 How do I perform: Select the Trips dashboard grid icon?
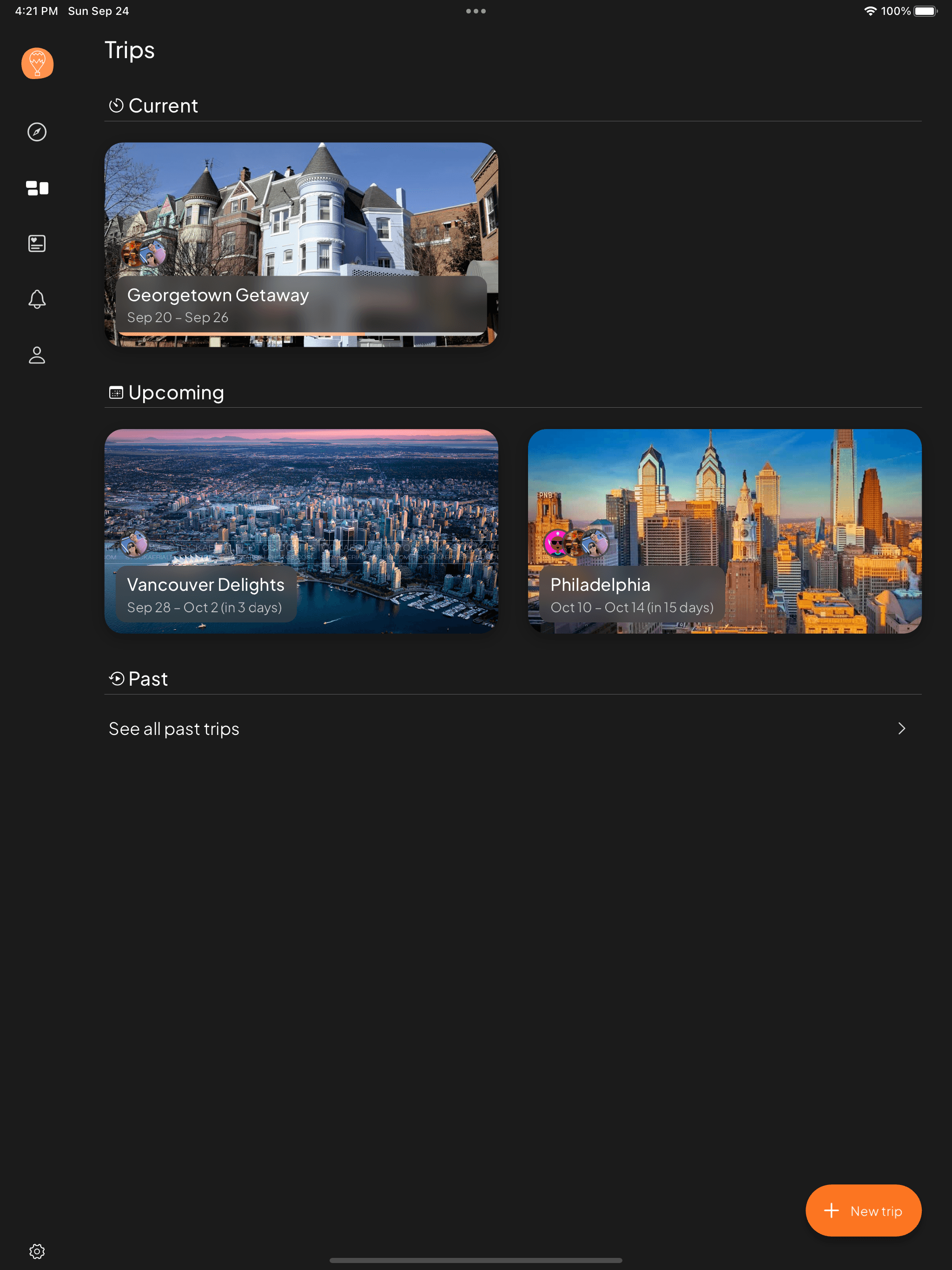coord(37,188)
